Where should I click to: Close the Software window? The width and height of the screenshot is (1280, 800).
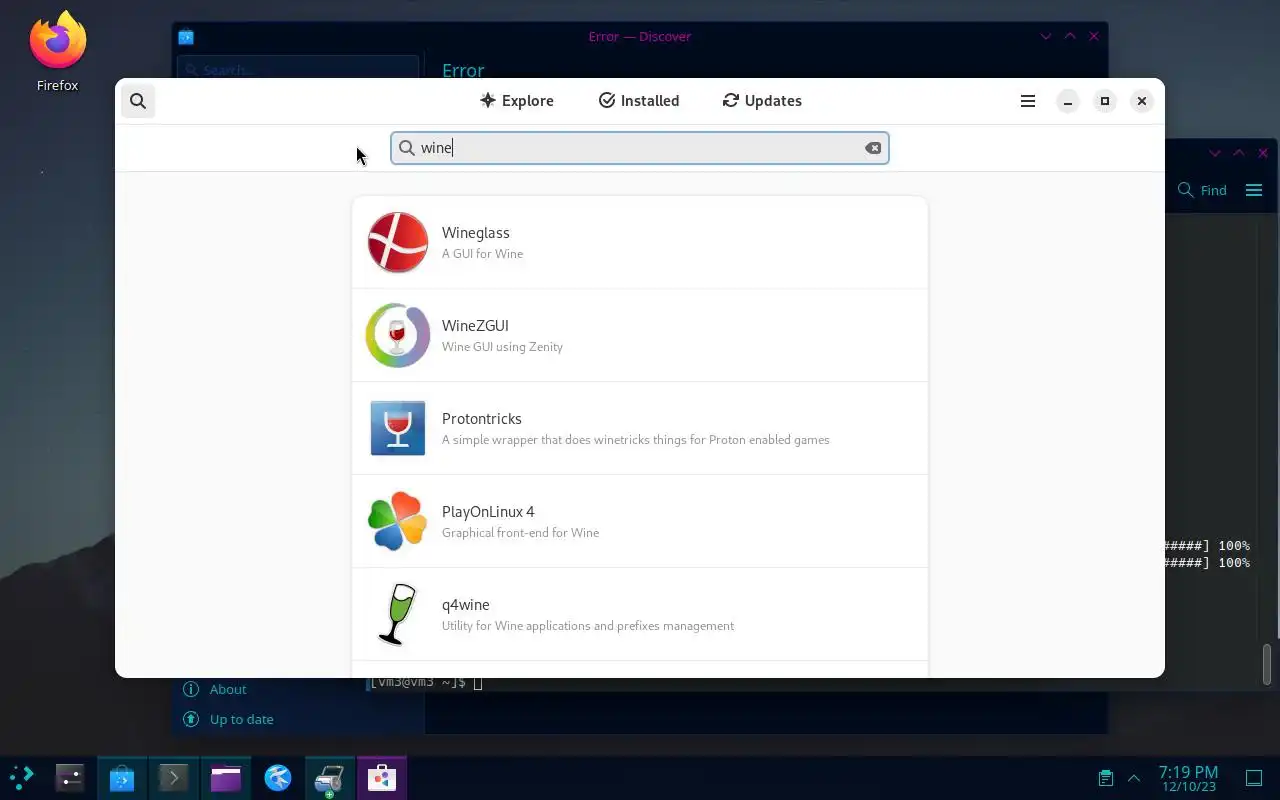(1142, 101)
